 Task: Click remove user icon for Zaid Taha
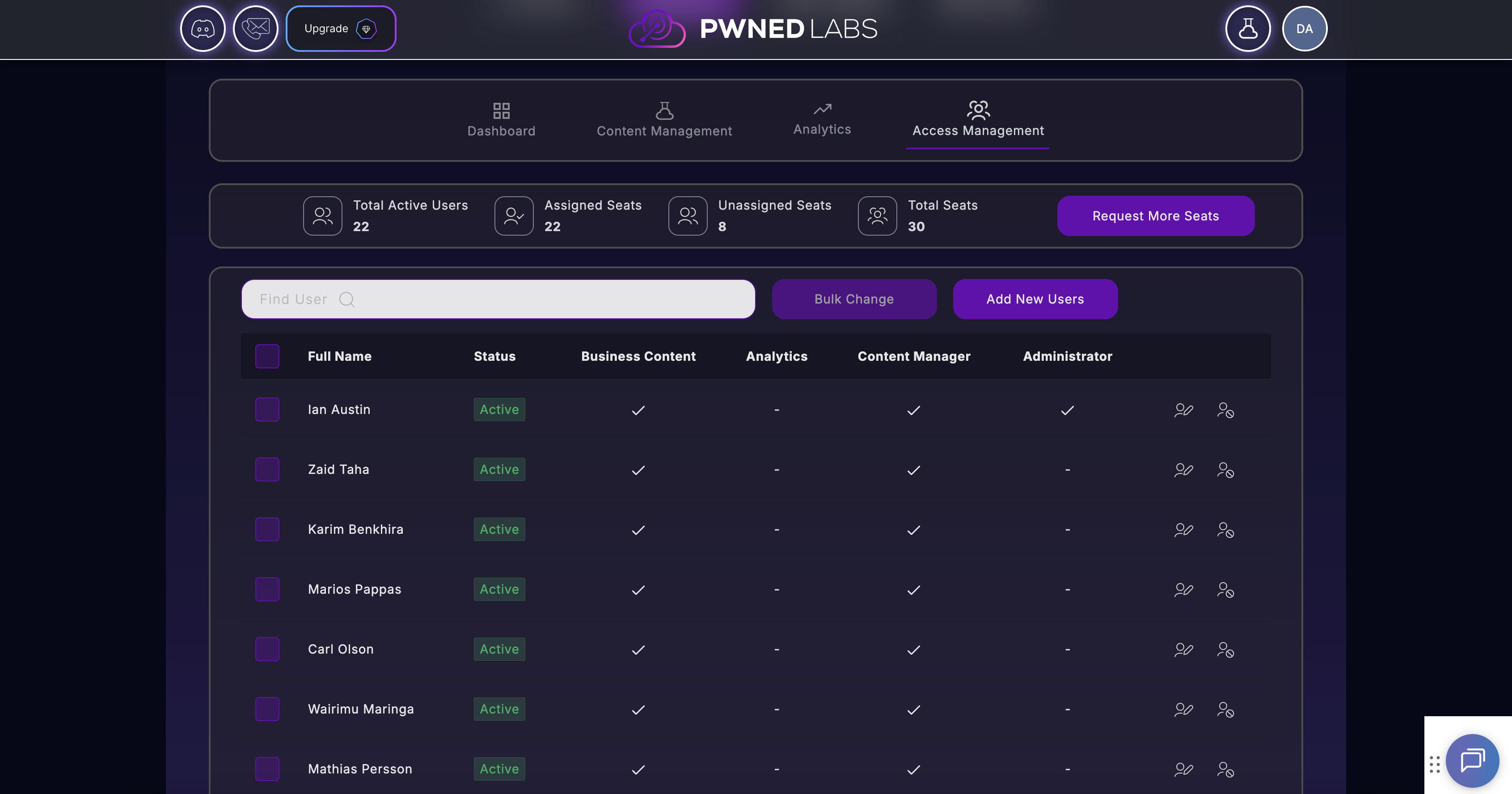1225,470
